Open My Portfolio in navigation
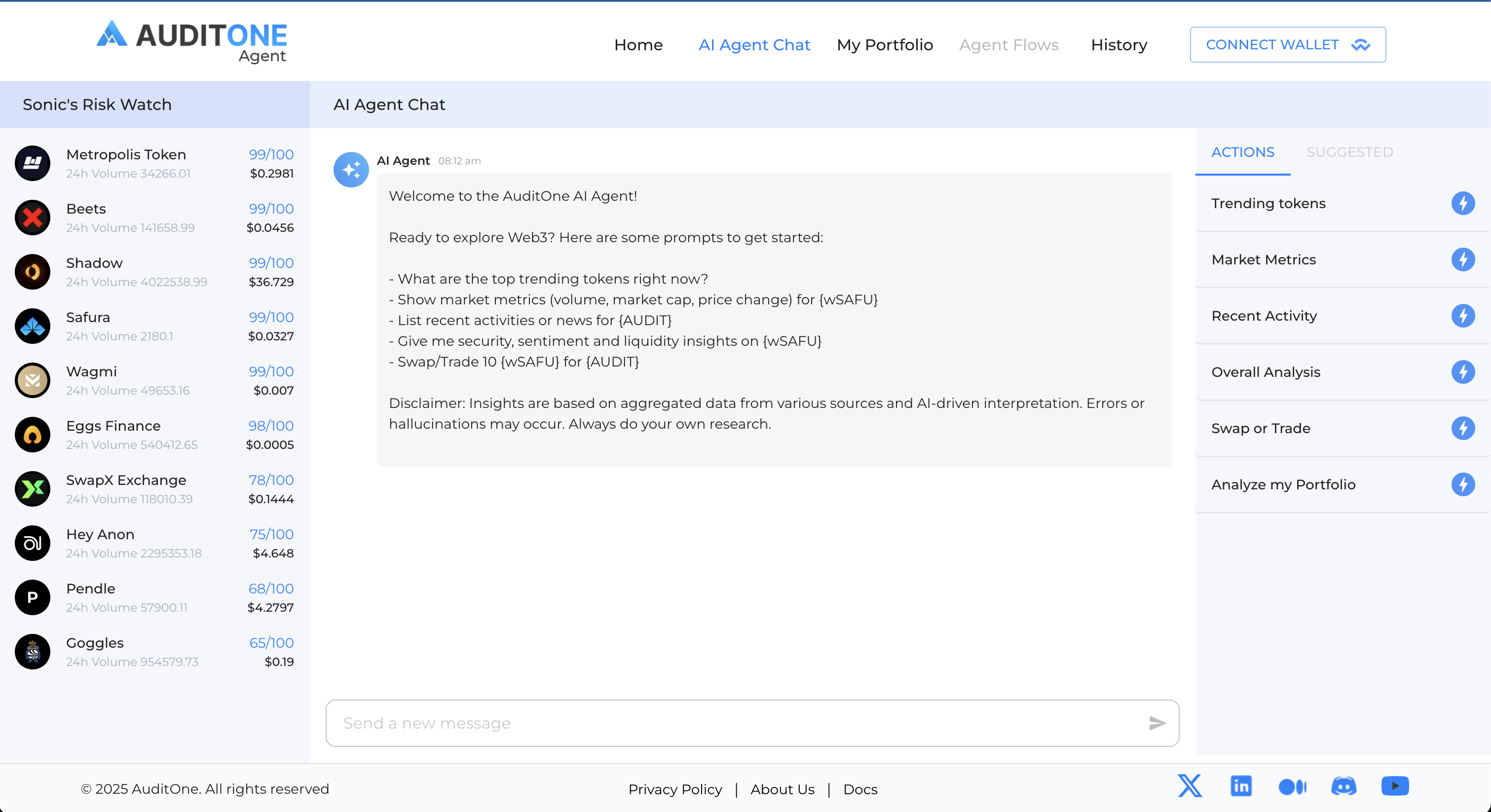This screenshot has width=1491, height=812. tap(885, 45)
